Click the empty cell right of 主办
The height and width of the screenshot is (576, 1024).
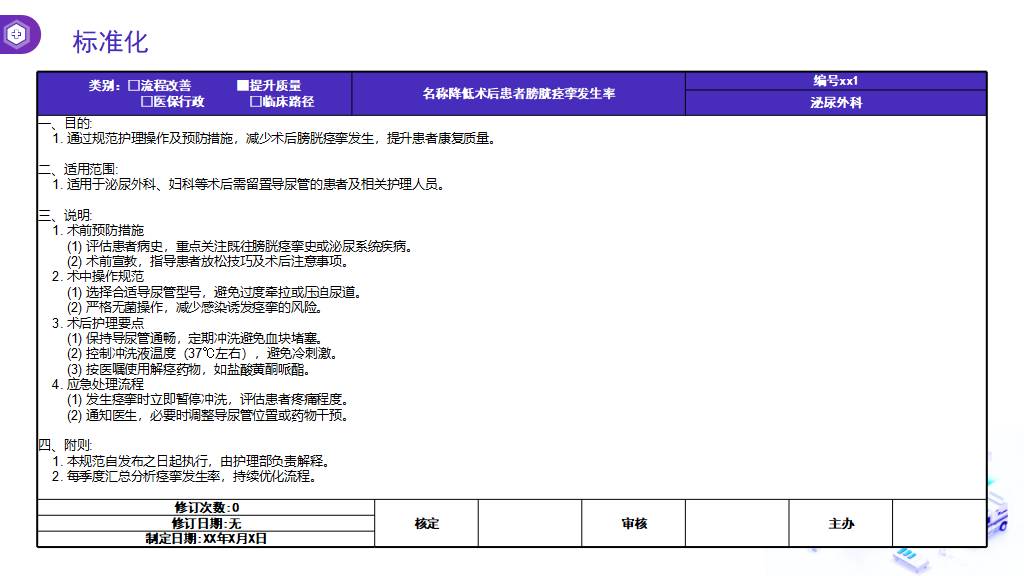[x=938, y=523]
